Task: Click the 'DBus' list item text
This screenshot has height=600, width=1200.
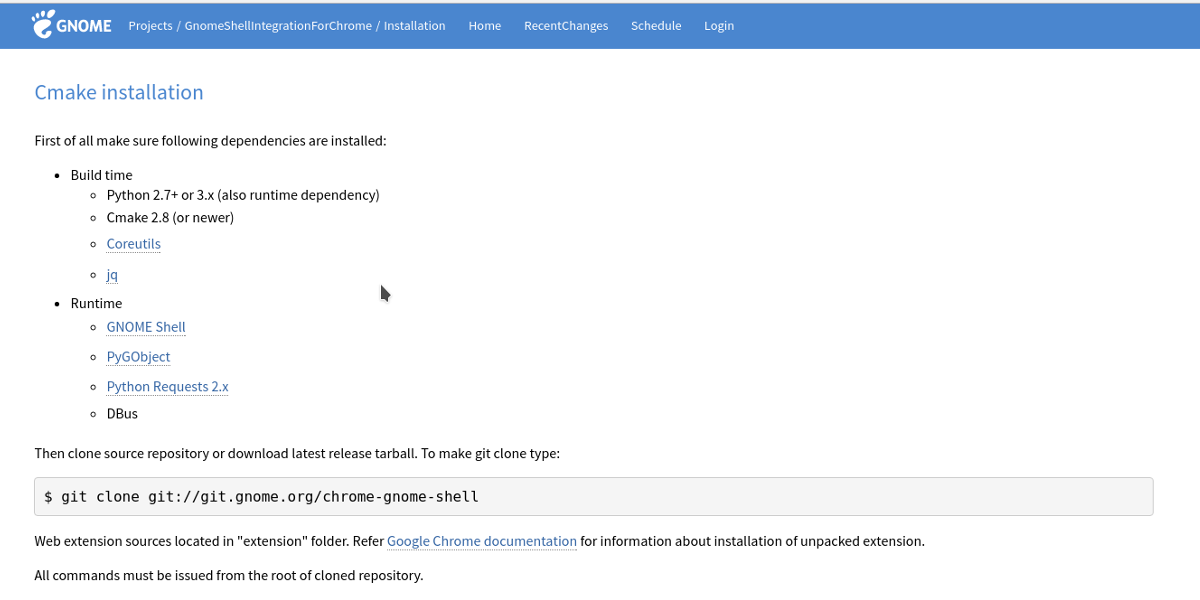Action: [122, 413]
